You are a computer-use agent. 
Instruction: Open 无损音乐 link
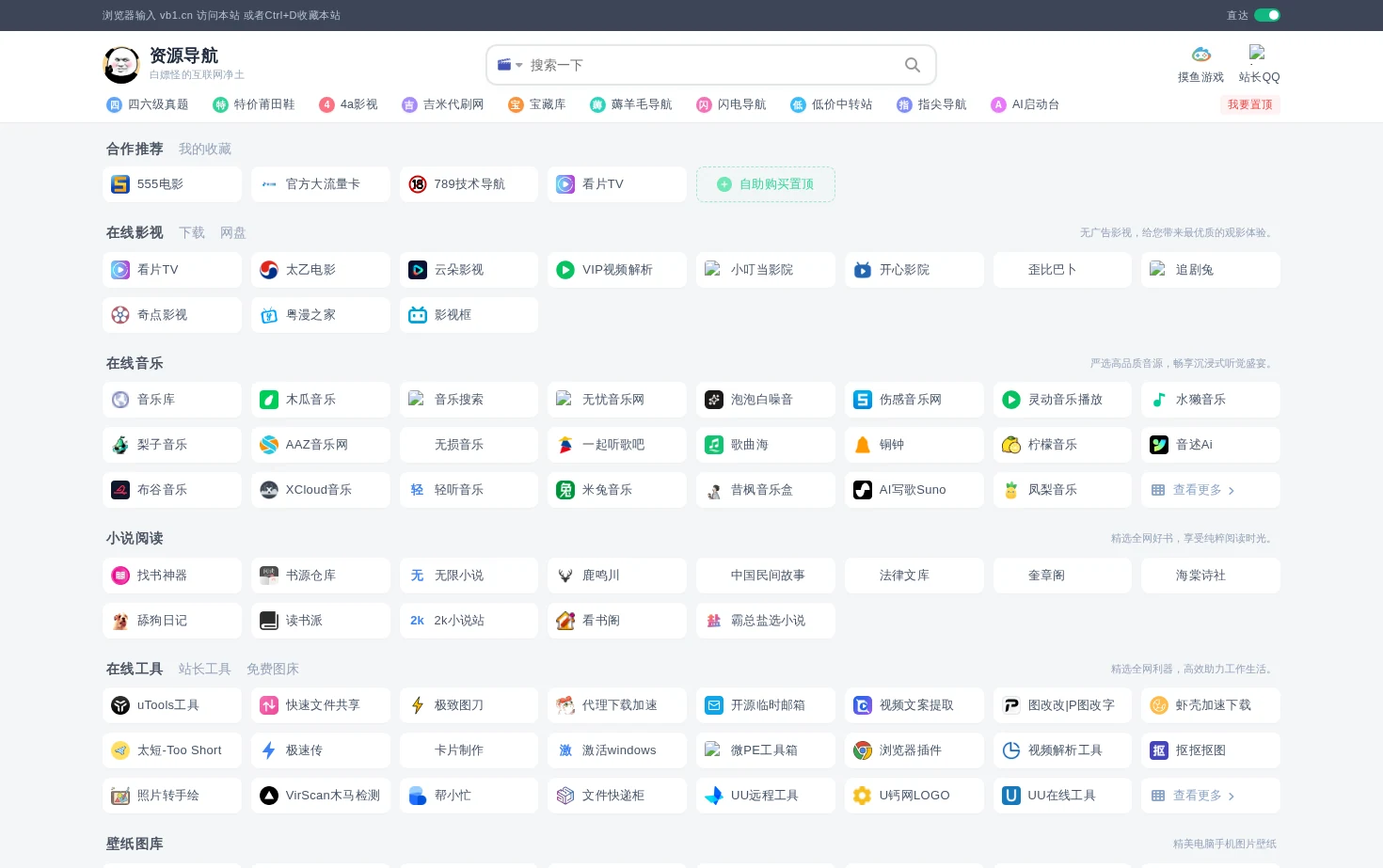(469, 445)
